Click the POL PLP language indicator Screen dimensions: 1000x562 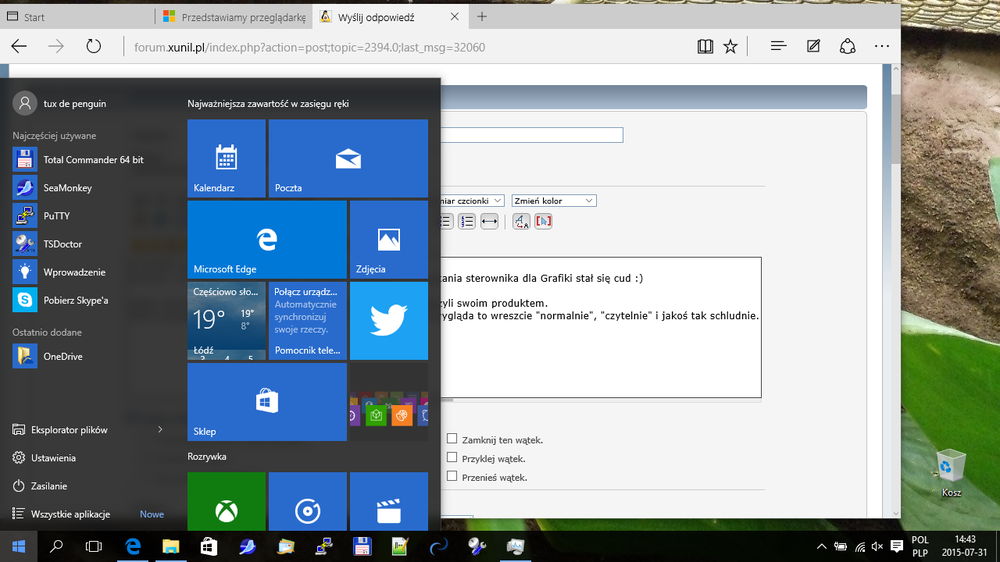[920, 547]
